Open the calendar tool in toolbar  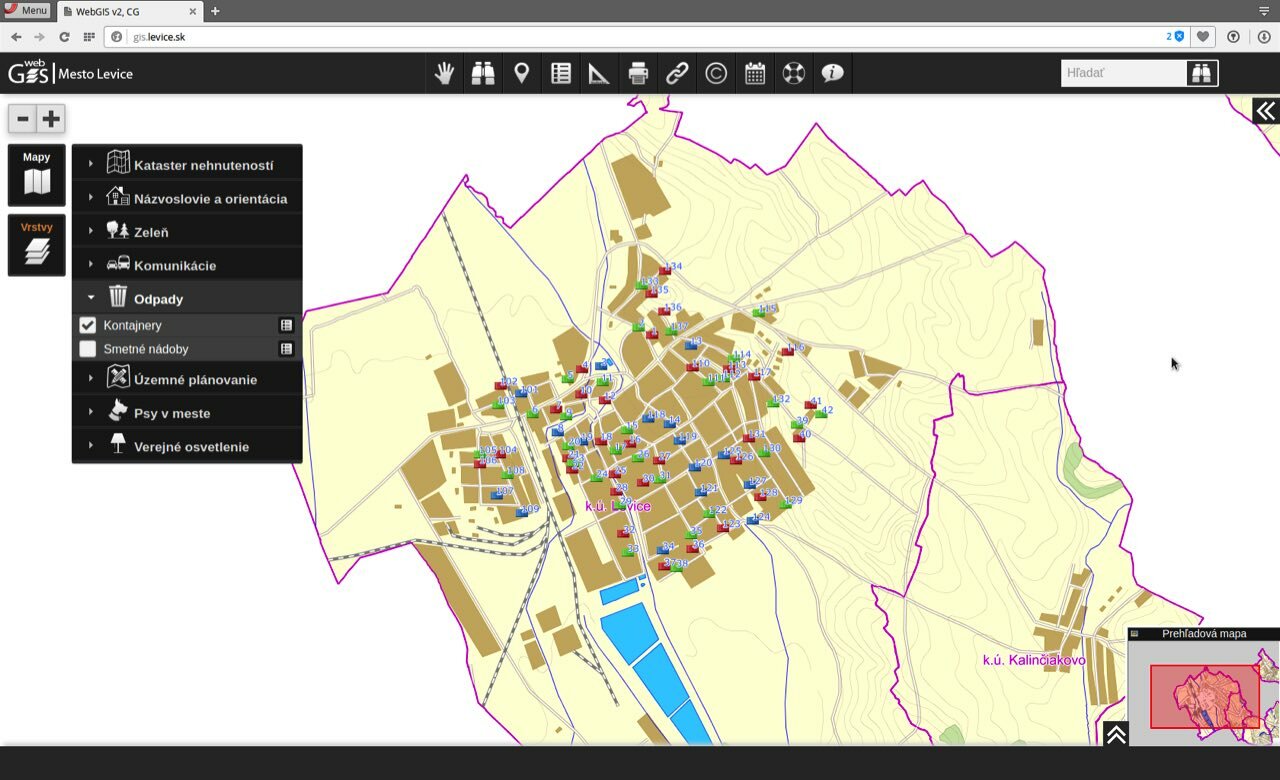(755, 73)
